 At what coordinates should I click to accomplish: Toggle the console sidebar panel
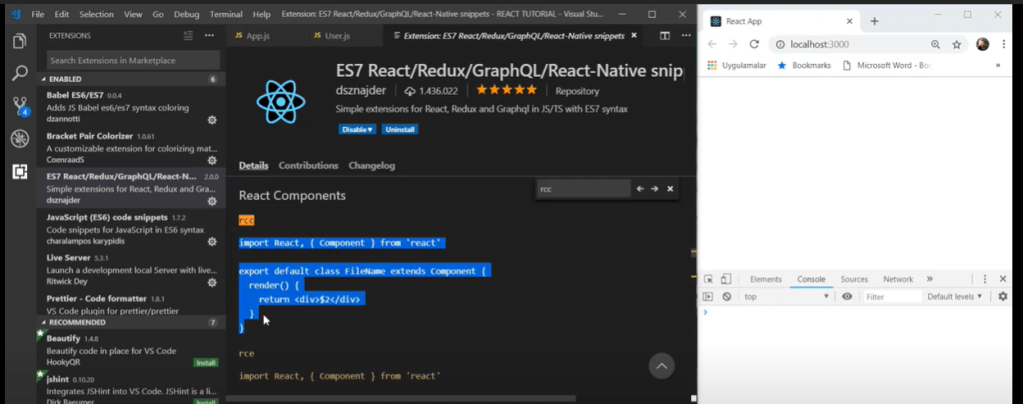(x=708, y=297)
